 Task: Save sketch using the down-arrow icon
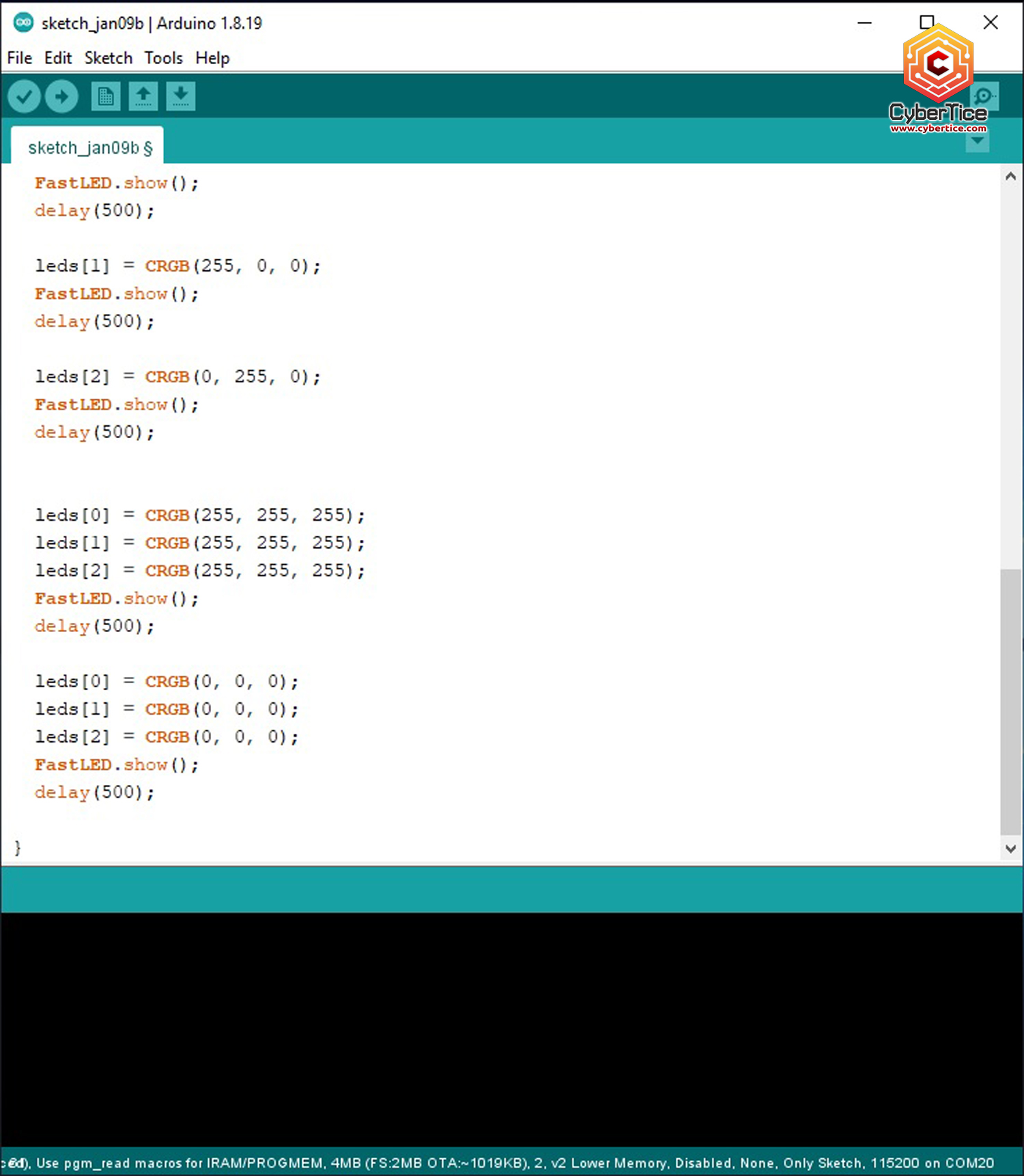coord(180,96)
